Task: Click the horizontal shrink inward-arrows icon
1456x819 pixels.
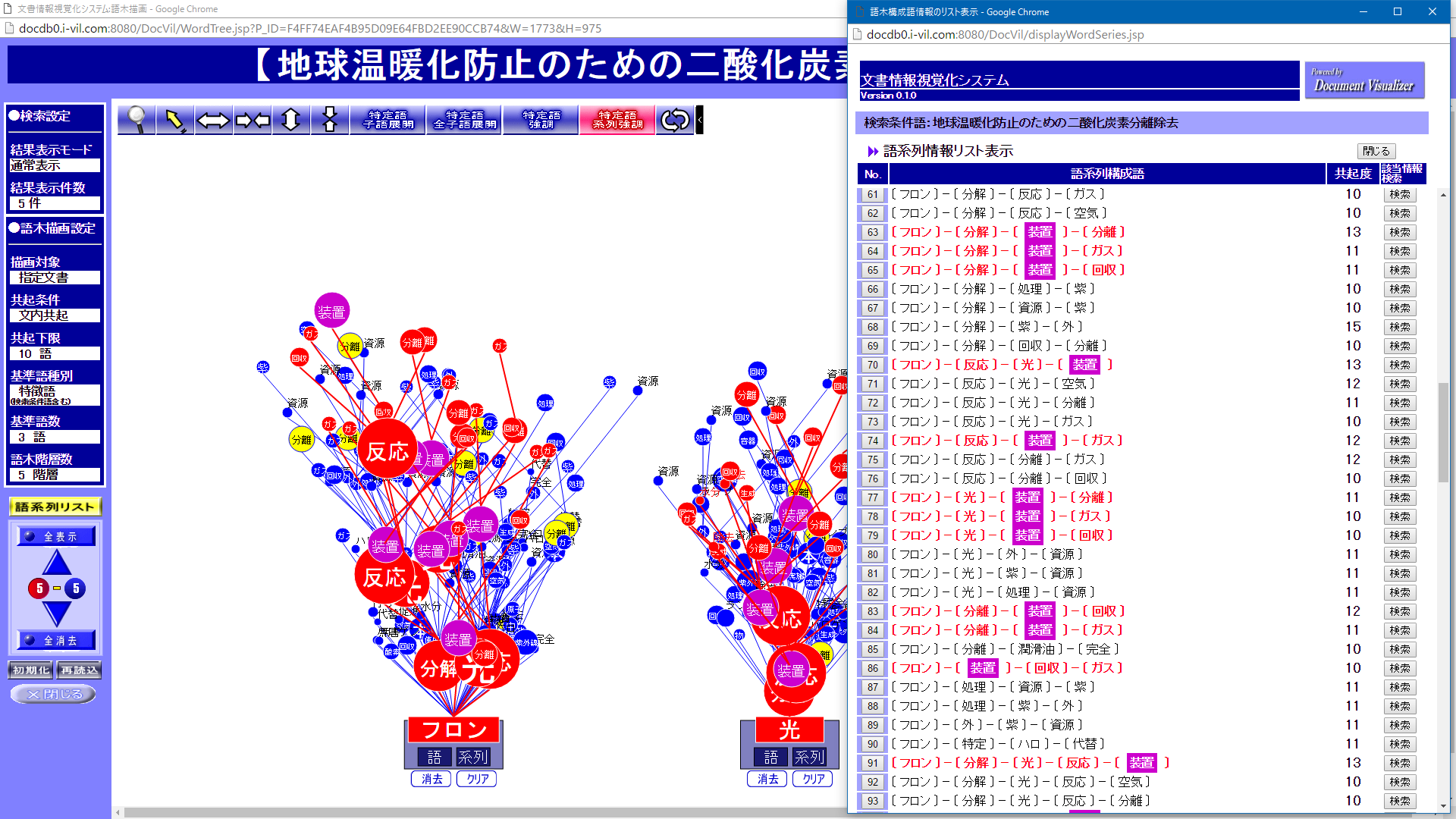Action: (253, 120)
